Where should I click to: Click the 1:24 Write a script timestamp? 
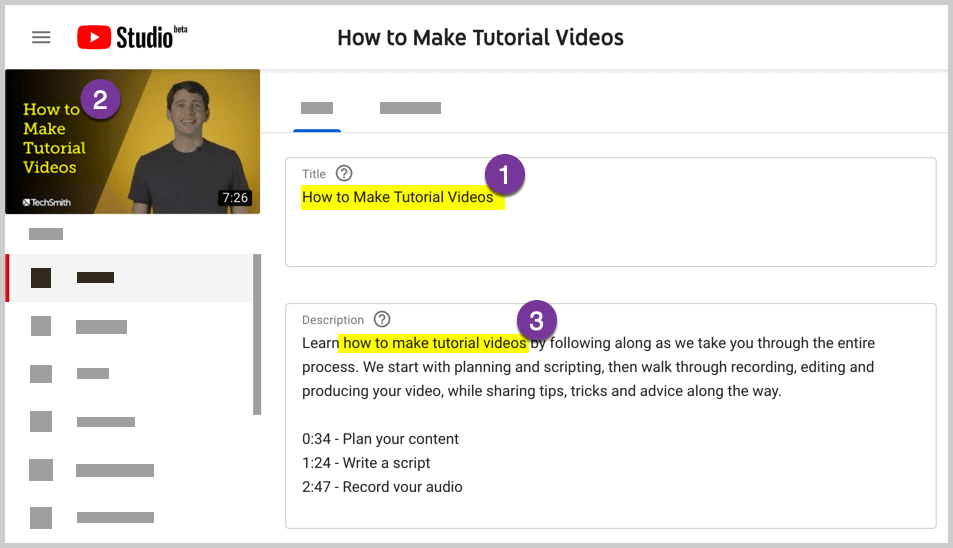click(x=366, y=463)
